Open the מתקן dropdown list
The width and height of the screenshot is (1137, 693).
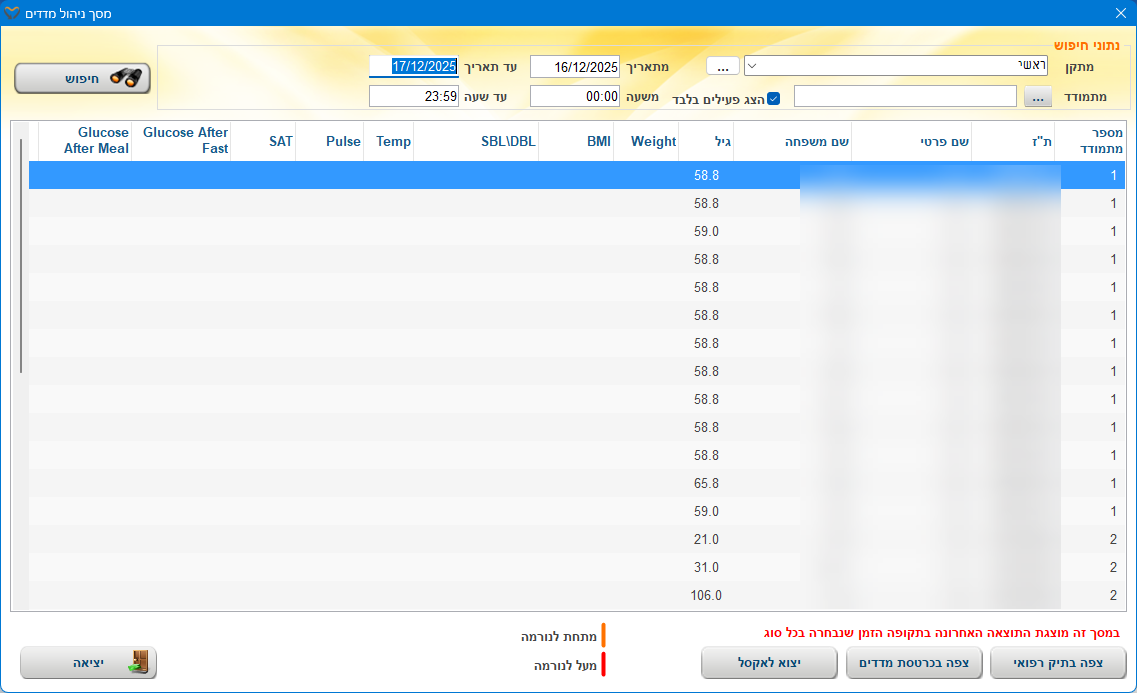753,66
